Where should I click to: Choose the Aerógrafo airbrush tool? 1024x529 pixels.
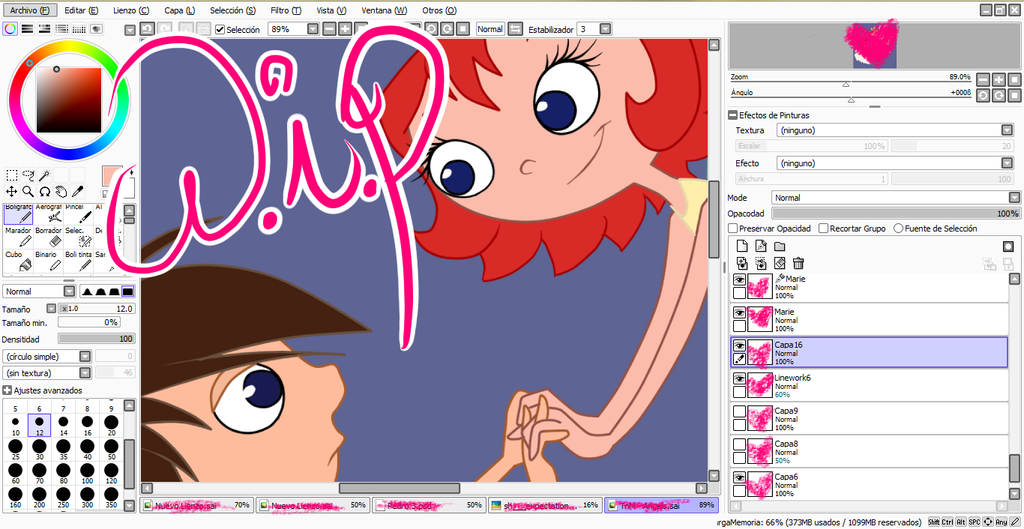tap(49, 214)
